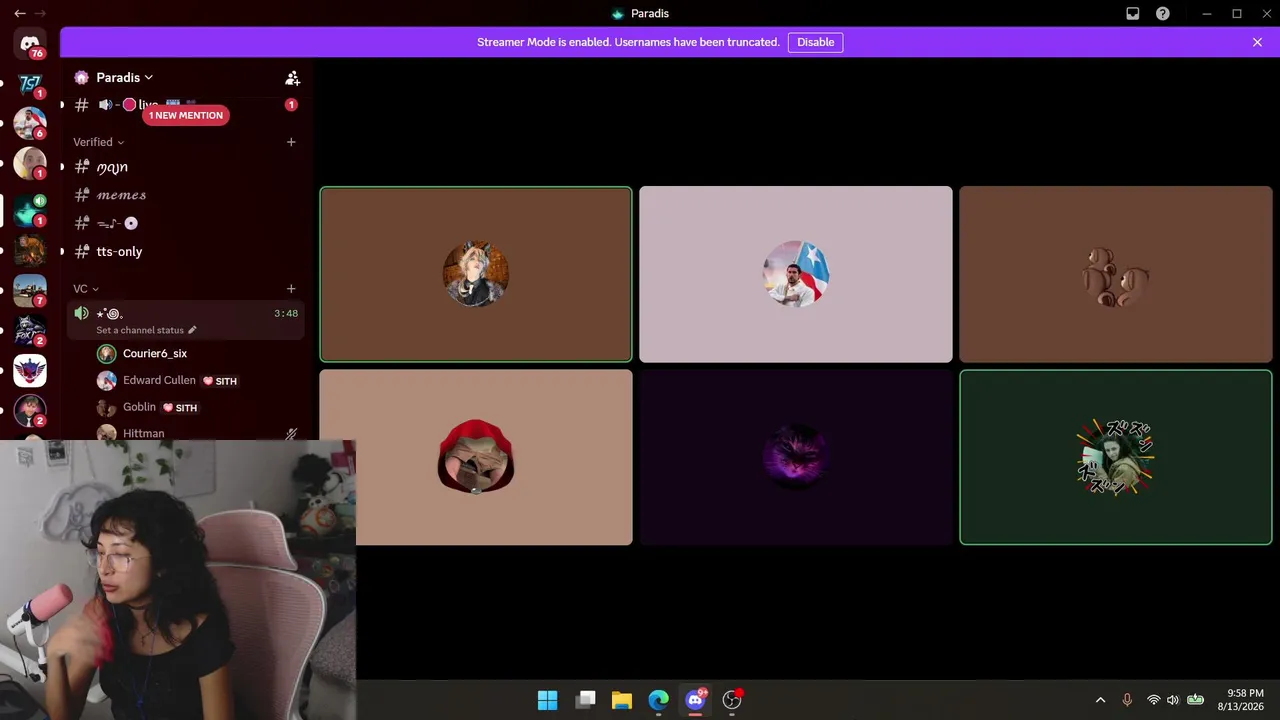This screenshot has width=1280, height=720.
Task: Launch File Explorer from taskbar
Action: [622, 700]
